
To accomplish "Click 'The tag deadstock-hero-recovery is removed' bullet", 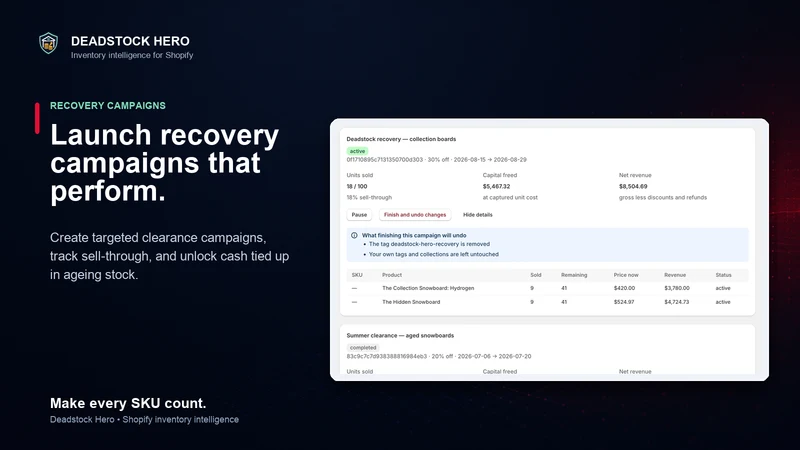I will (429, 244).
